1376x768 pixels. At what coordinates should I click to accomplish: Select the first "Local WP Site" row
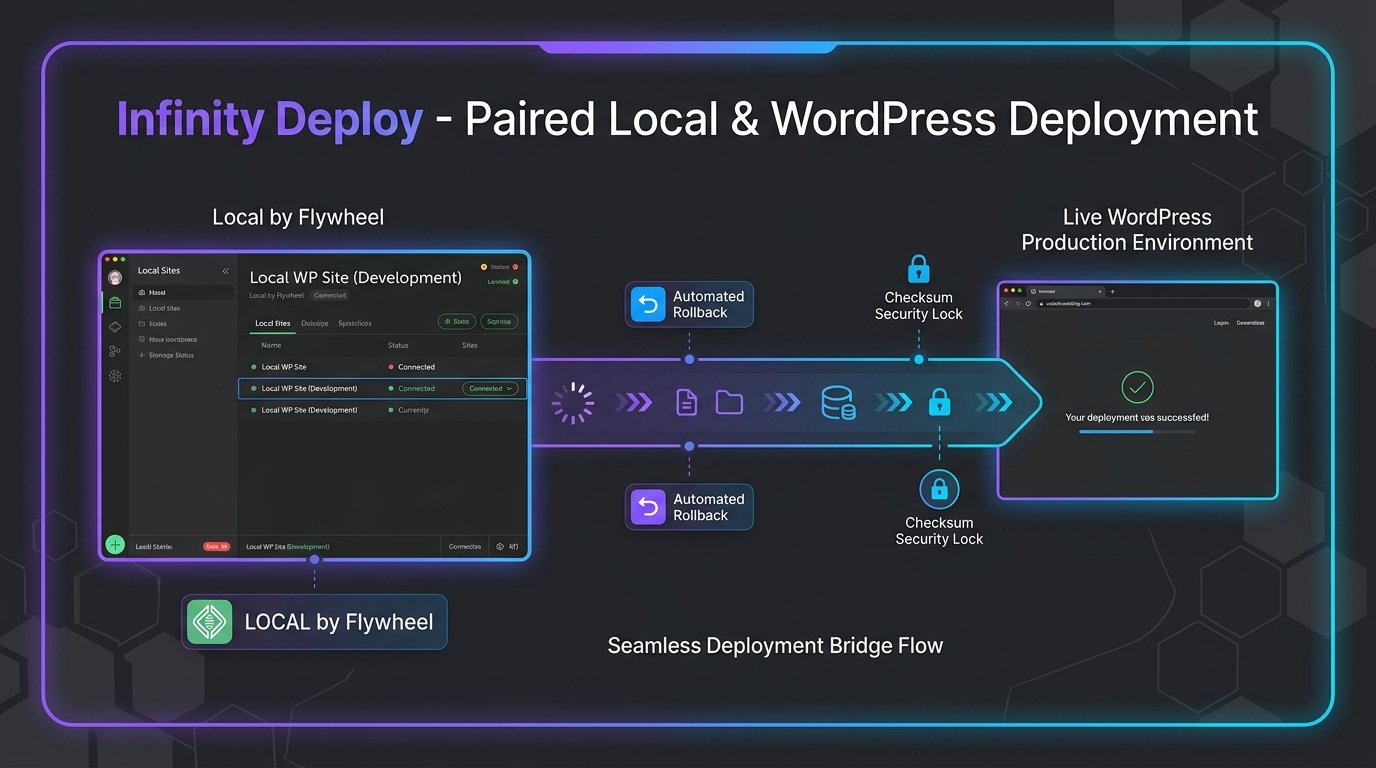(x=382, y=367)
